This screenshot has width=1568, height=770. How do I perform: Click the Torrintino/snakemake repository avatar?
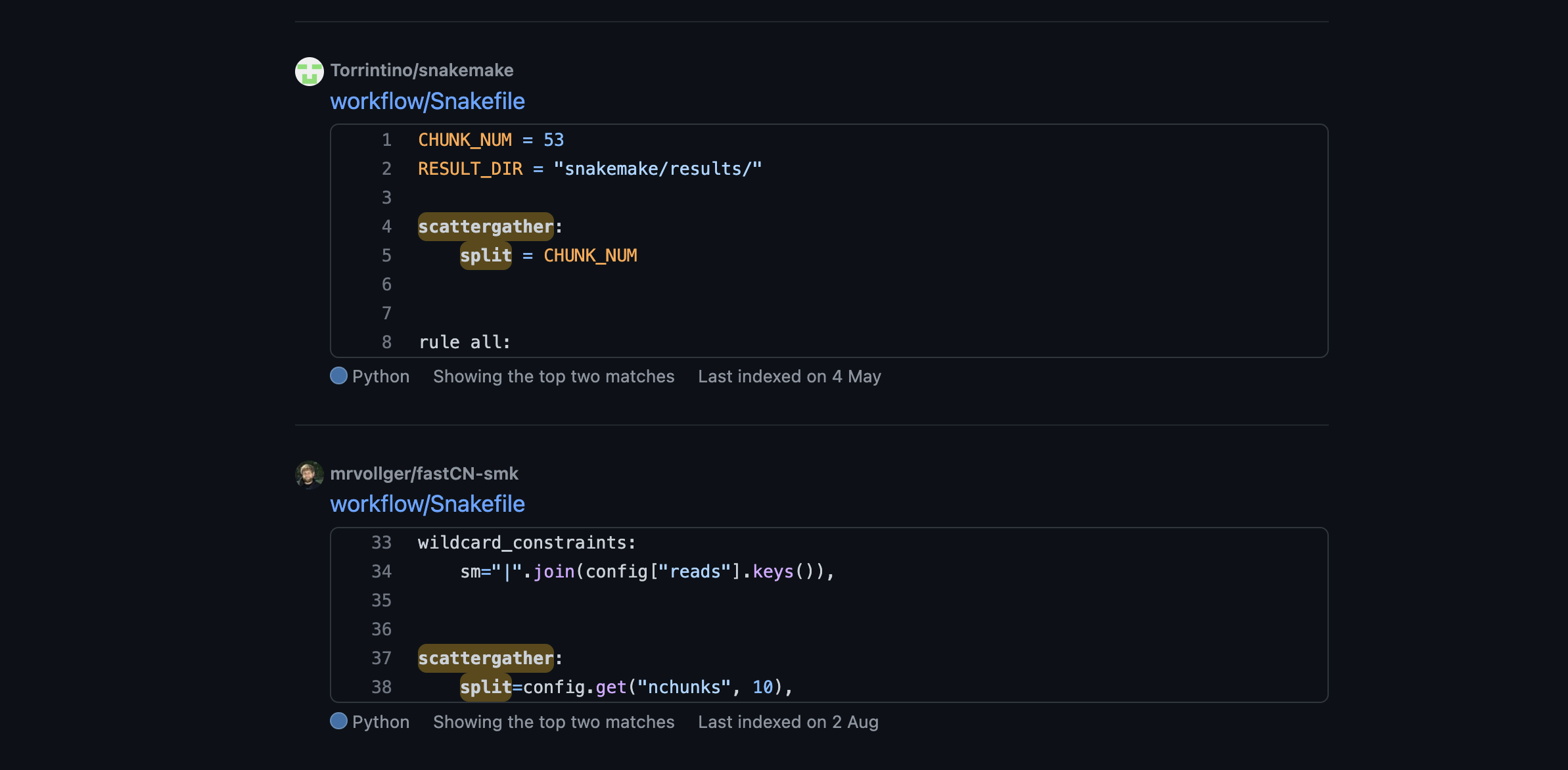(x=309, y=71)
